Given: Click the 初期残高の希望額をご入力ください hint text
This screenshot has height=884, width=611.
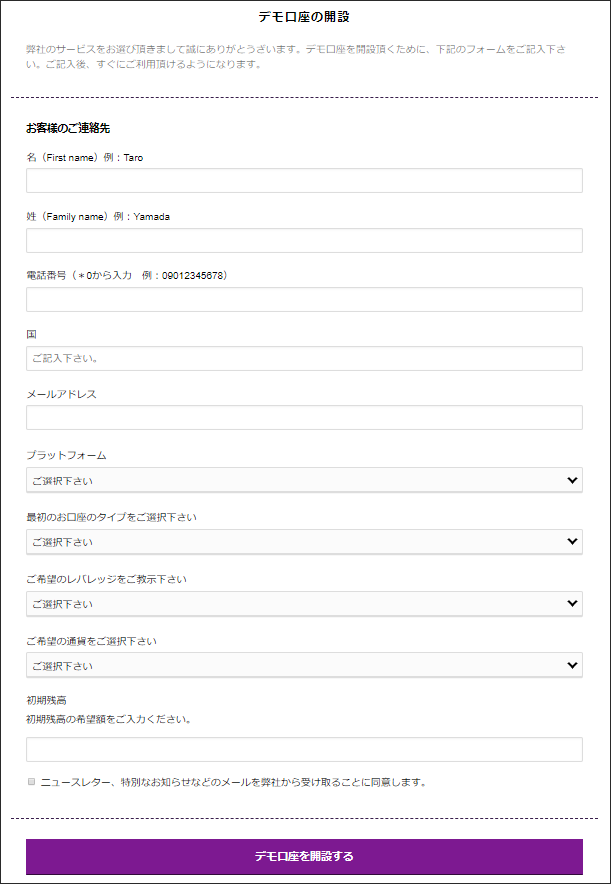Looking at the screenshot, I should (108, 720).
